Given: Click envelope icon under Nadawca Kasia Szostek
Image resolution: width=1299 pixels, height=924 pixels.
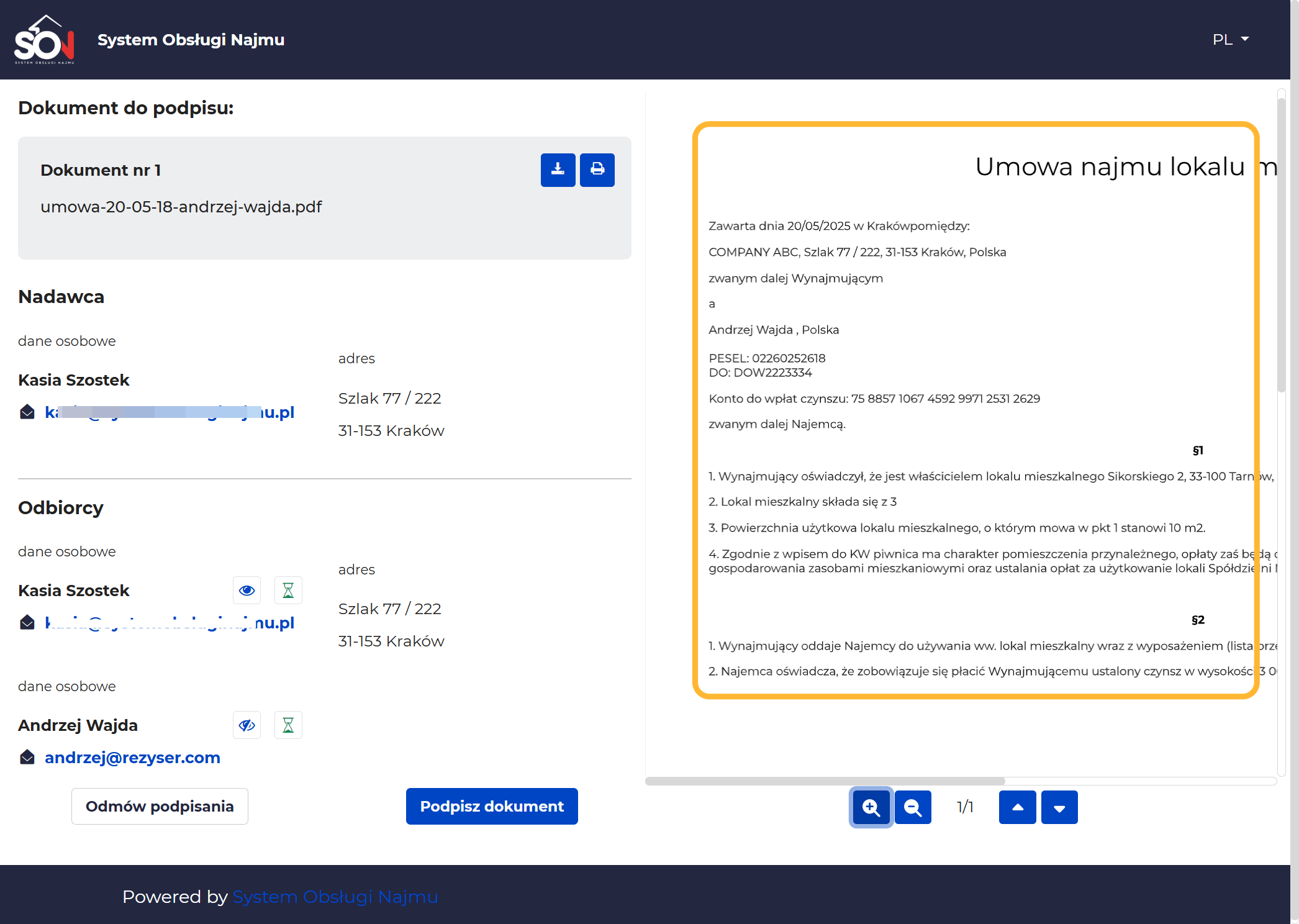Looking at the screenshot, I should tap(27, 412).
